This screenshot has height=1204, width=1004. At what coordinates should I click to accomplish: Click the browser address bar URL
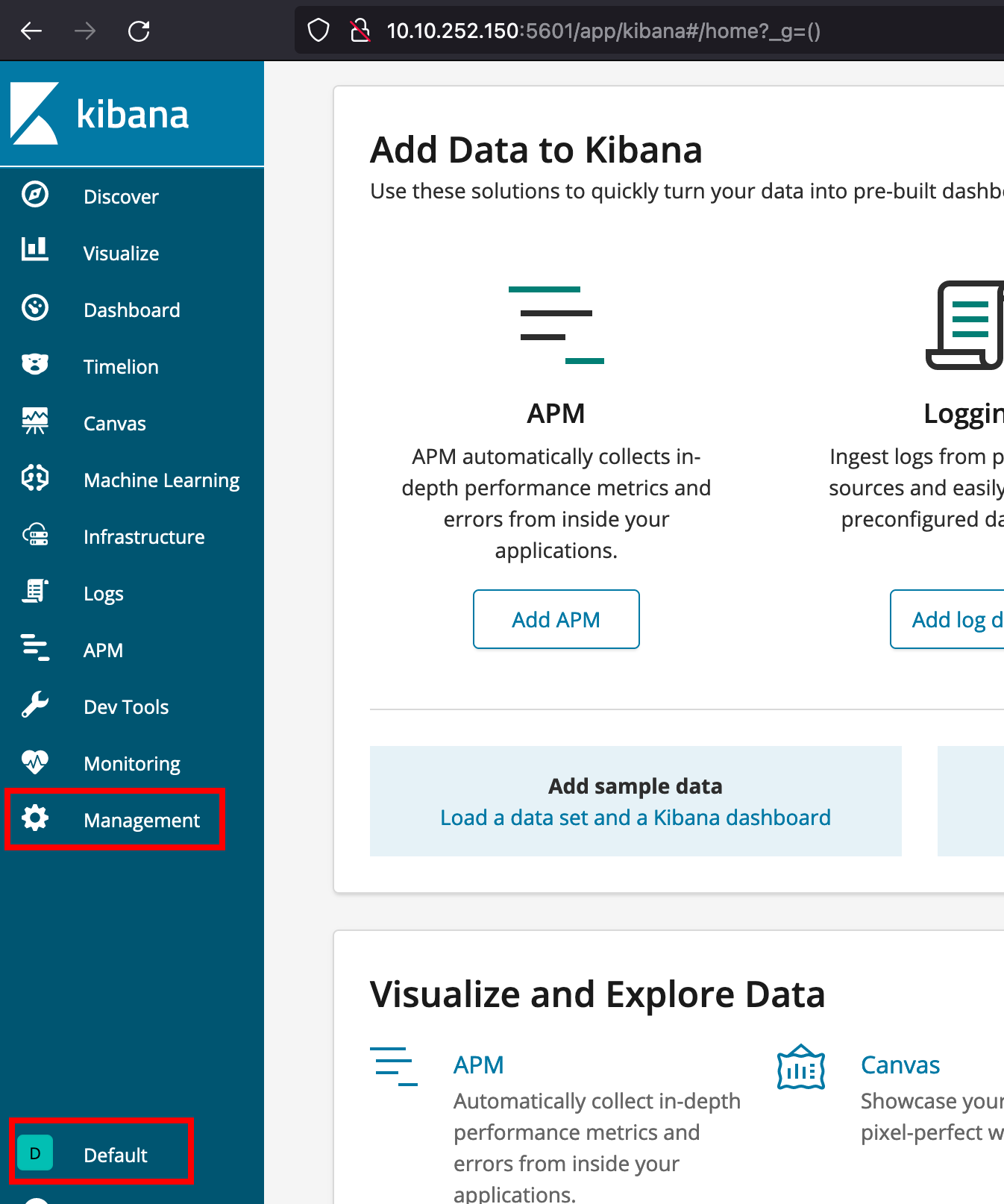[603, 31]
